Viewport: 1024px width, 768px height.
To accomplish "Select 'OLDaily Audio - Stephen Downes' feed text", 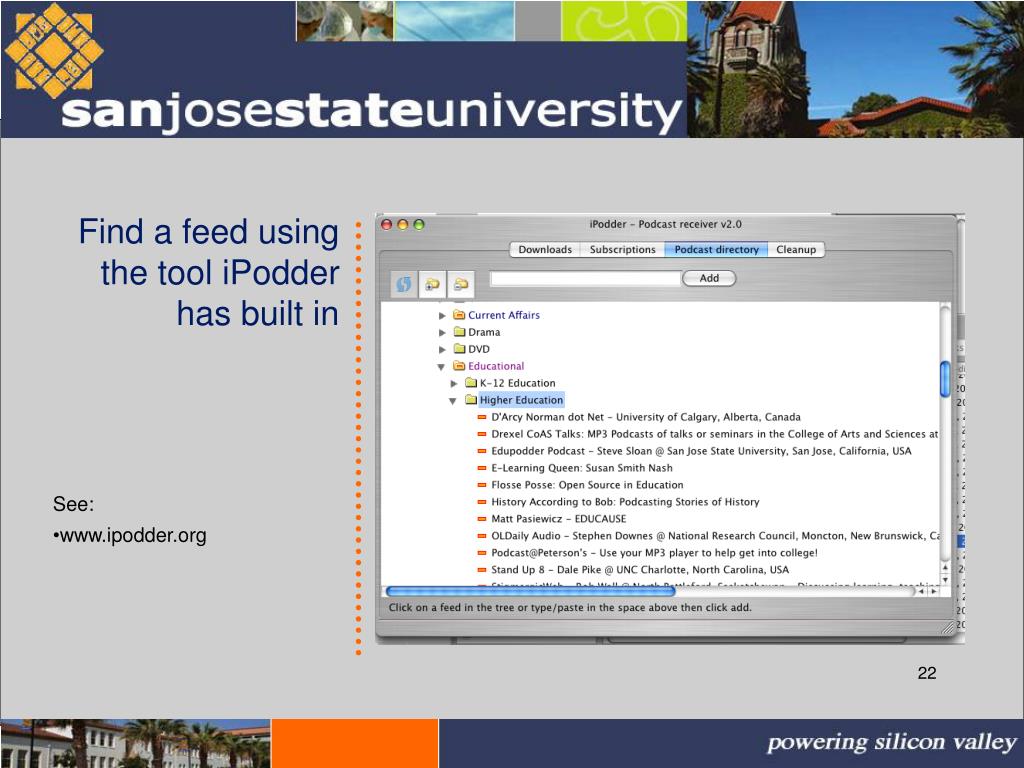I will pyautogui.click(x=571, y=536).
